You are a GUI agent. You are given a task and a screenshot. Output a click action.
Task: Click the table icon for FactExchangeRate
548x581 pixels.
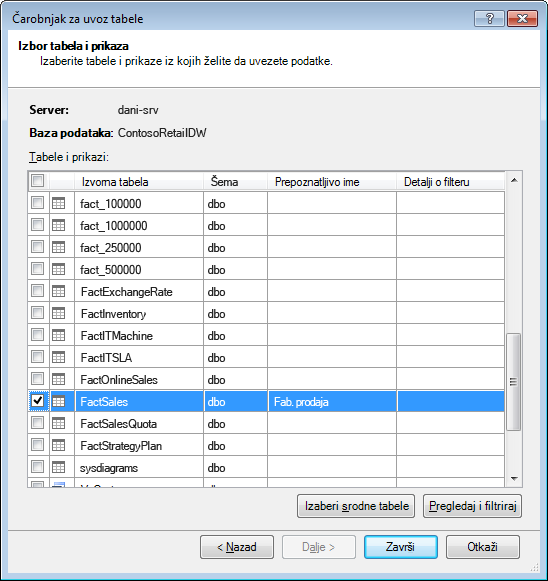[x=59, y=291]
